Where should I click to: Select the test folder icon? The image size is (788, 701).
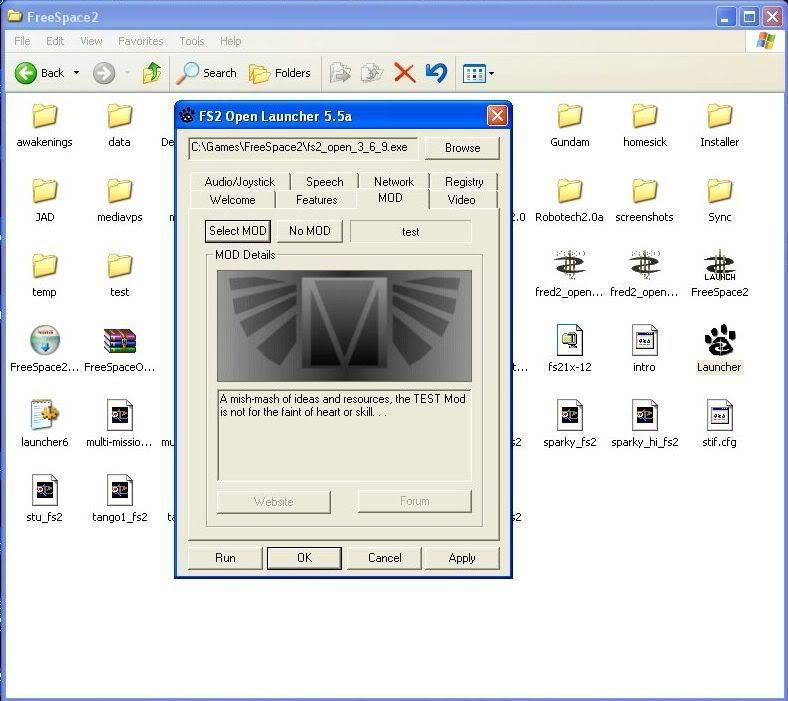119,266
